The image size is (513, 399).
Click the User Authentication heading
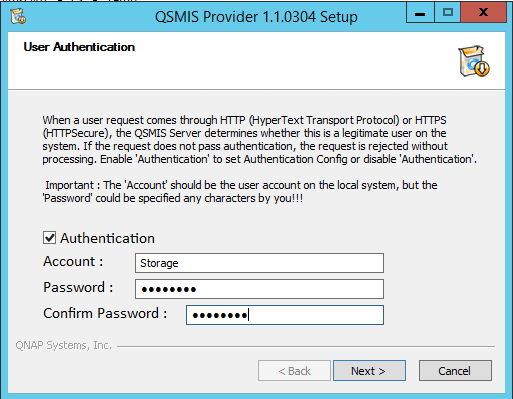coord(79,47)
